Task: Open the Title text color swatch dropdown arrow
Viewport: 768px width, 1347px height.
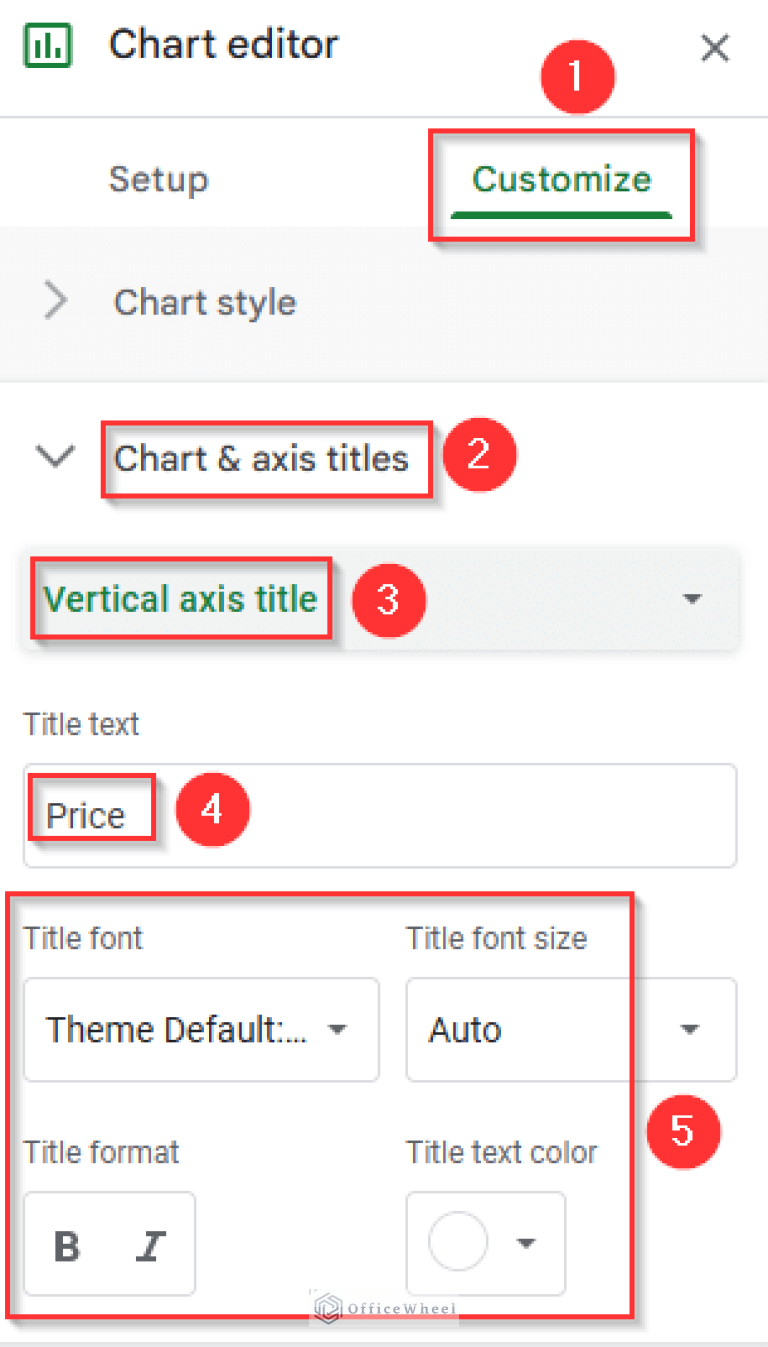Action: 525,1244
